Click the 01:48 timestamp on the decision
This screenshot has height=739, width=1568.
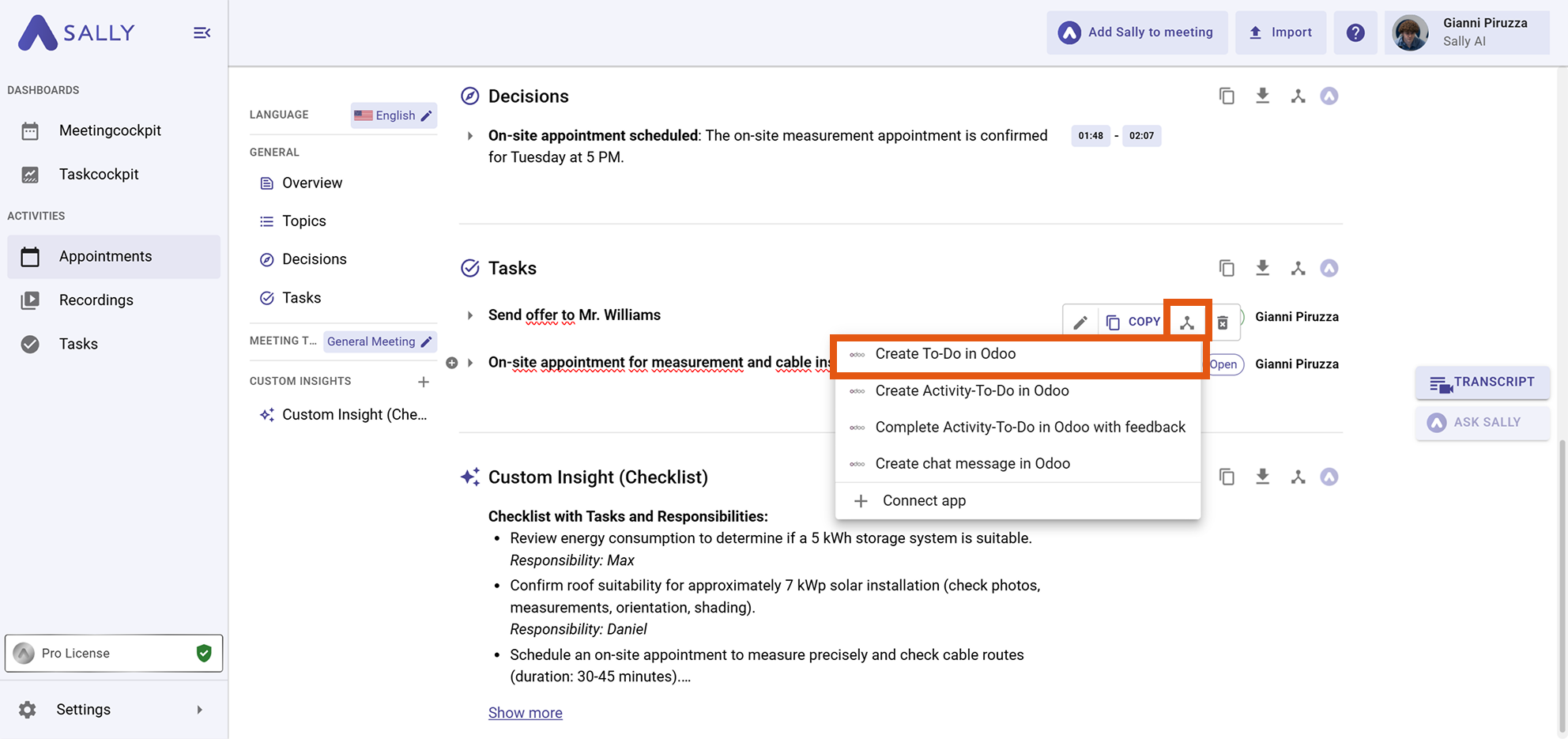coord(1090,135)
